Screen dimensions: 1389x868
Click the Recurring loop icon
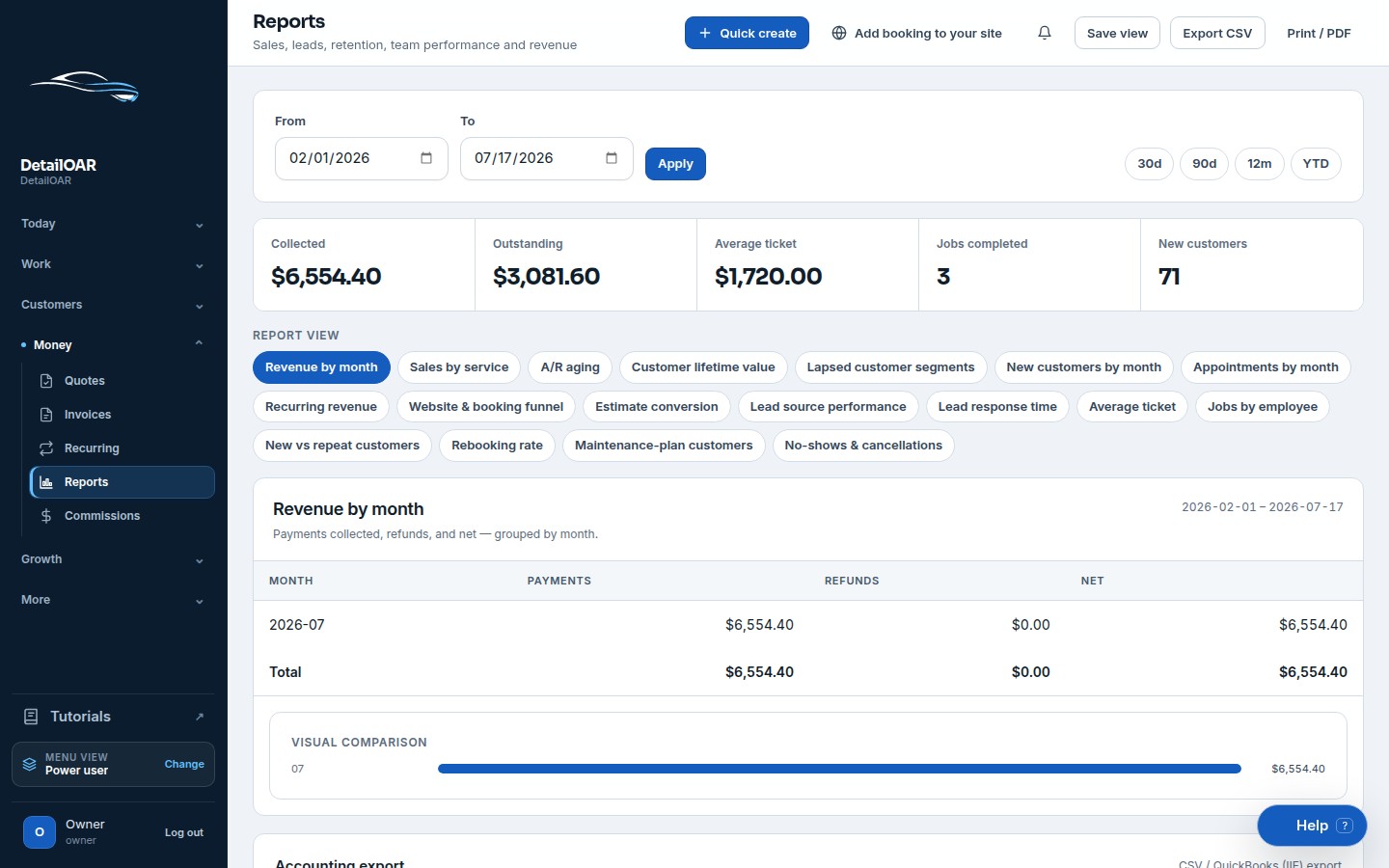46,448
